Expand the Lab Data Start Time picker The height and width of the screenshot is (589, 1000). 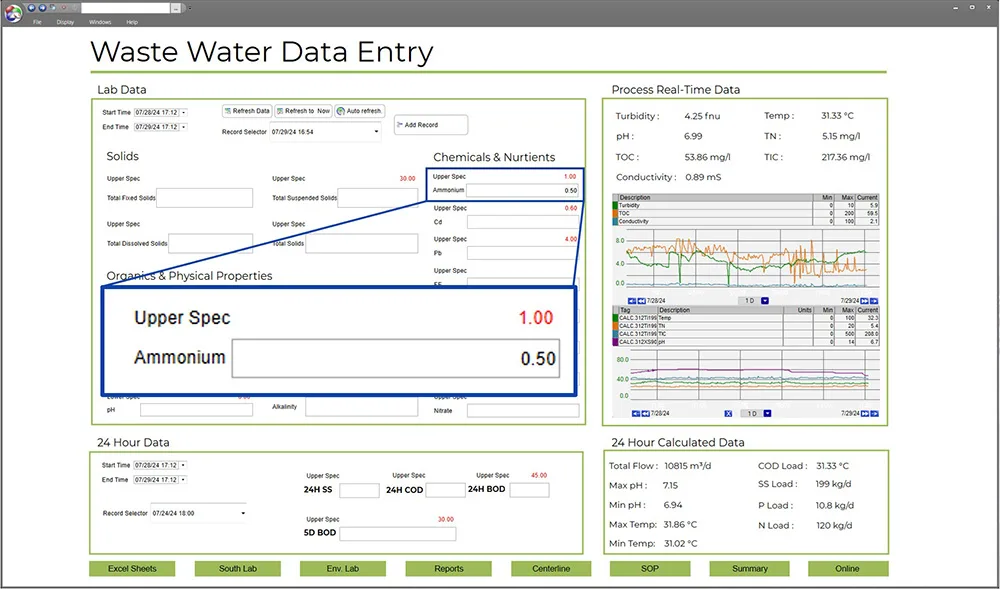point(183,112)
